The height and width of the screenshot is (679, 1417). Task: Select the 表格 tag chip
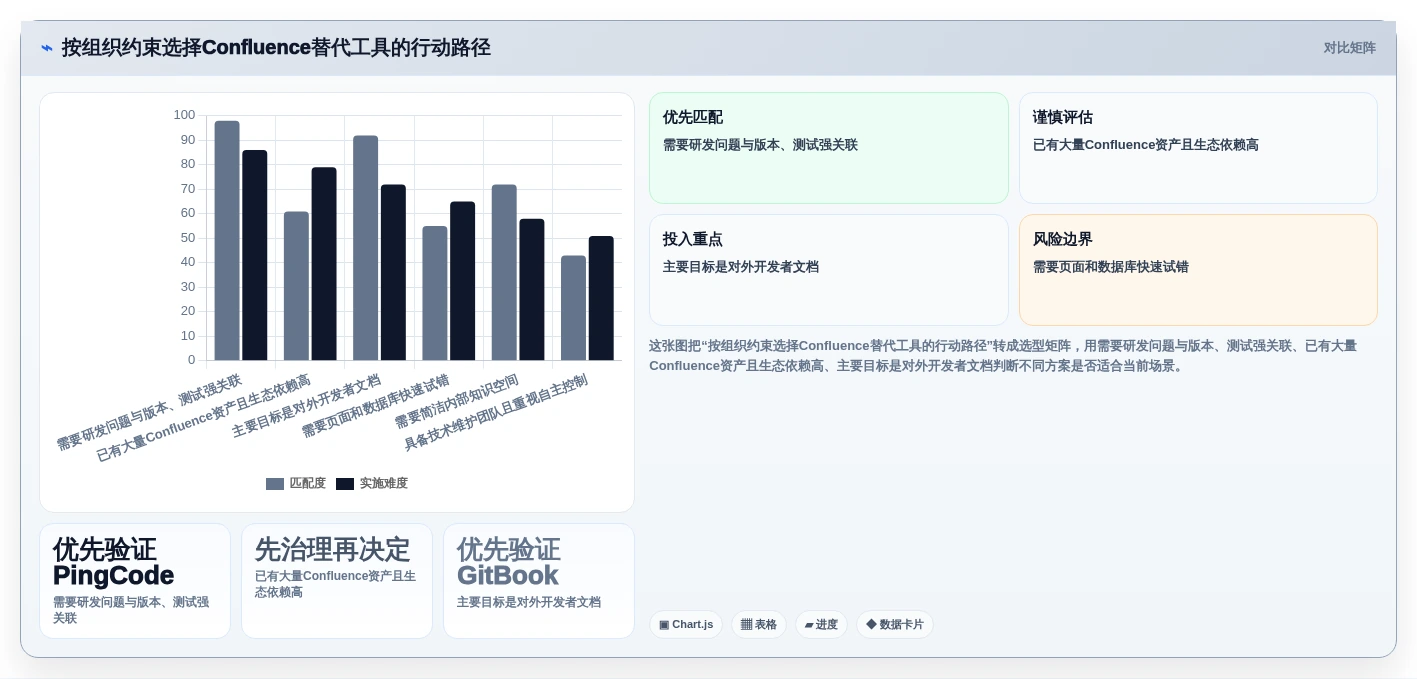tap(759, 625)
